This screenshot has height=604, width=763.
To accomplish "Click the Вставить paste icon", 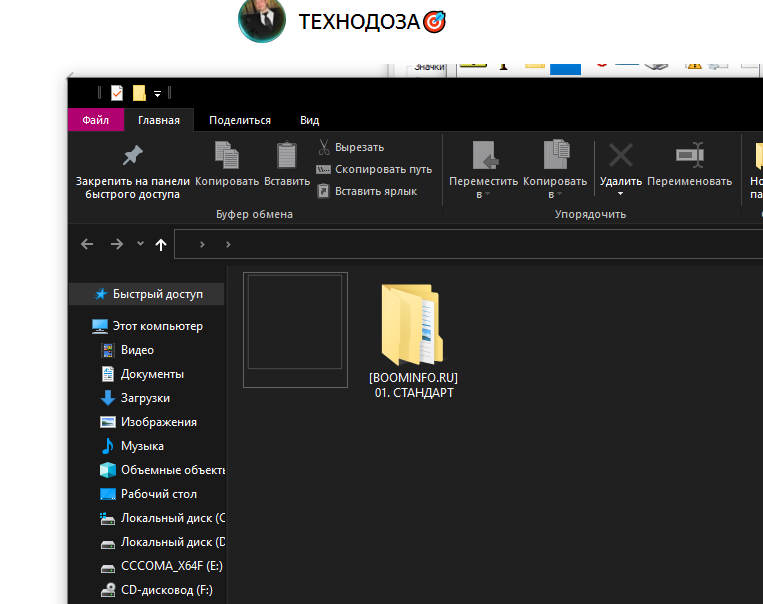I will tap(287, 155).
